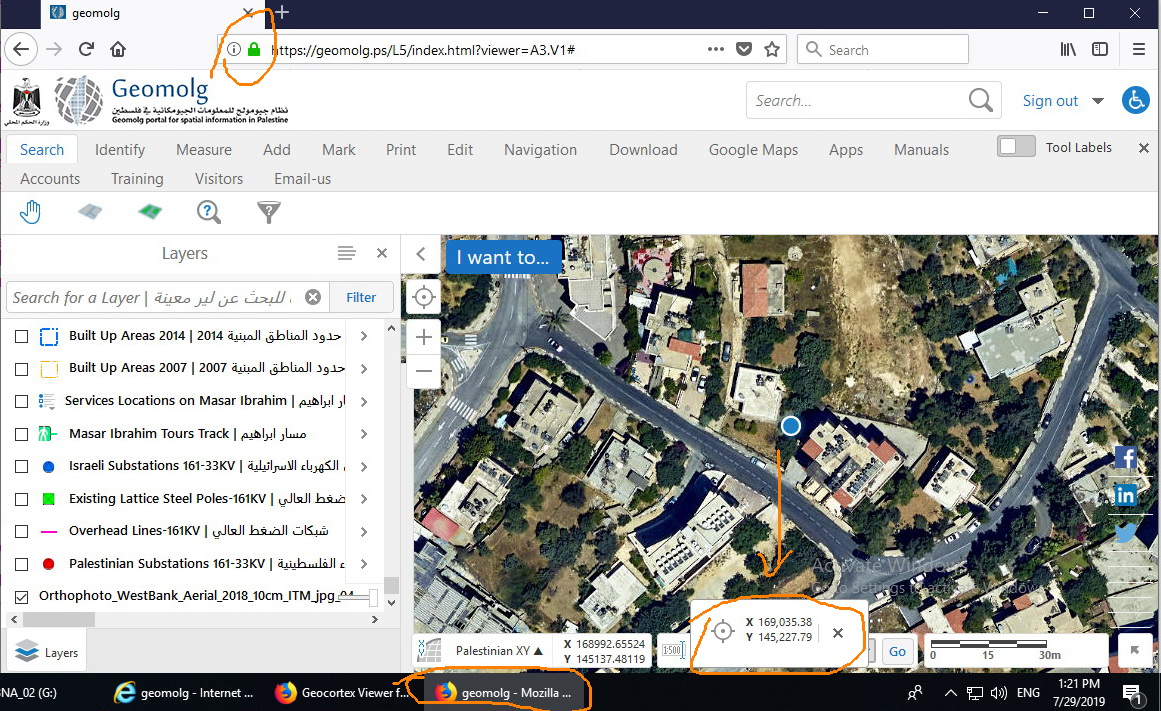This screenshot has width=1161, height=711.
Task: Zoom in on the map
Action: 424,338
